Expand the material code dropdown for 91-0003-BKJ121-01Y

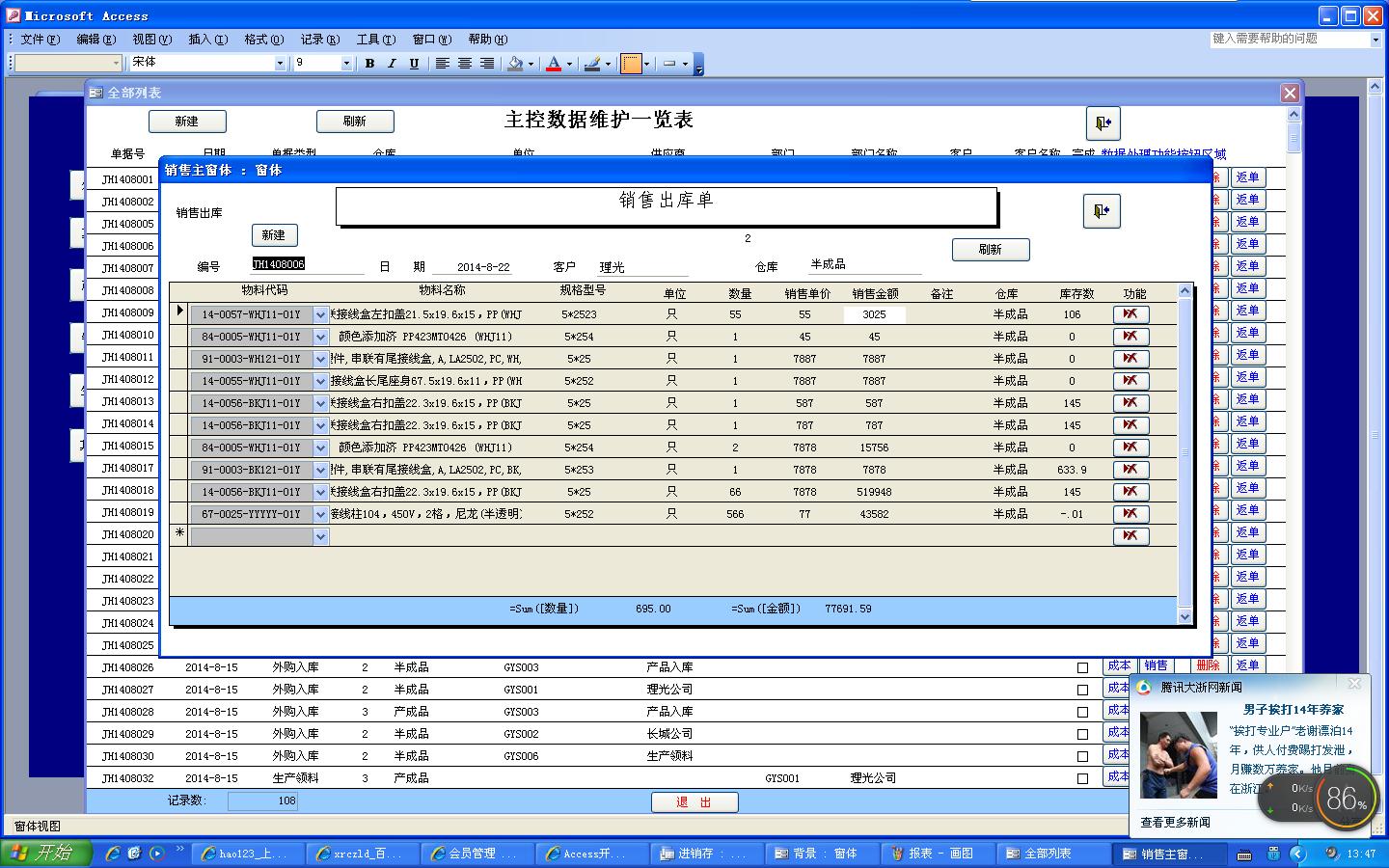pyautogui.click(x=321, y=470)
